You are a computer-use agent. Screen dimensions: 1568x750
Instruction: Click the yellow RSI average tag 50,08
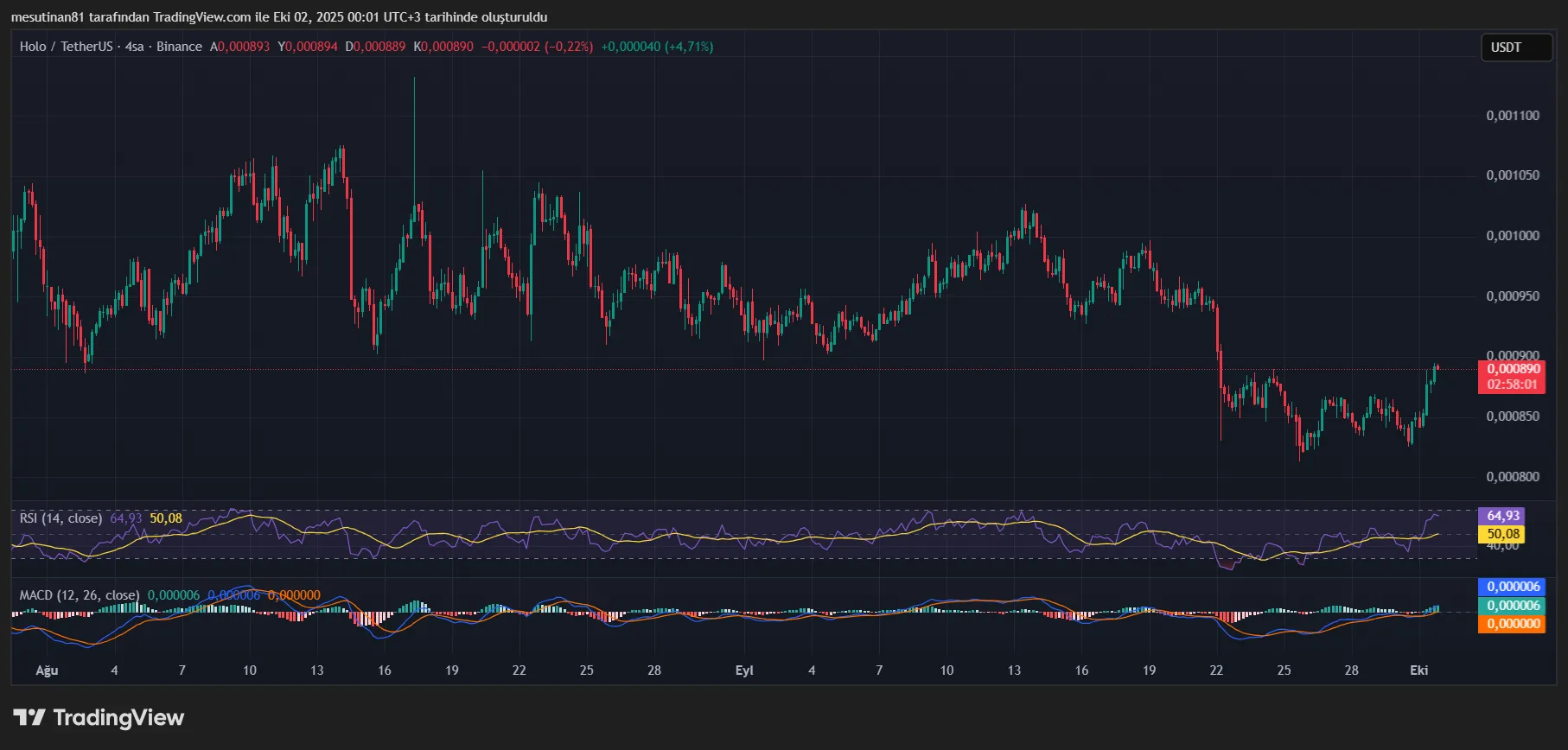click(1502, 534)
